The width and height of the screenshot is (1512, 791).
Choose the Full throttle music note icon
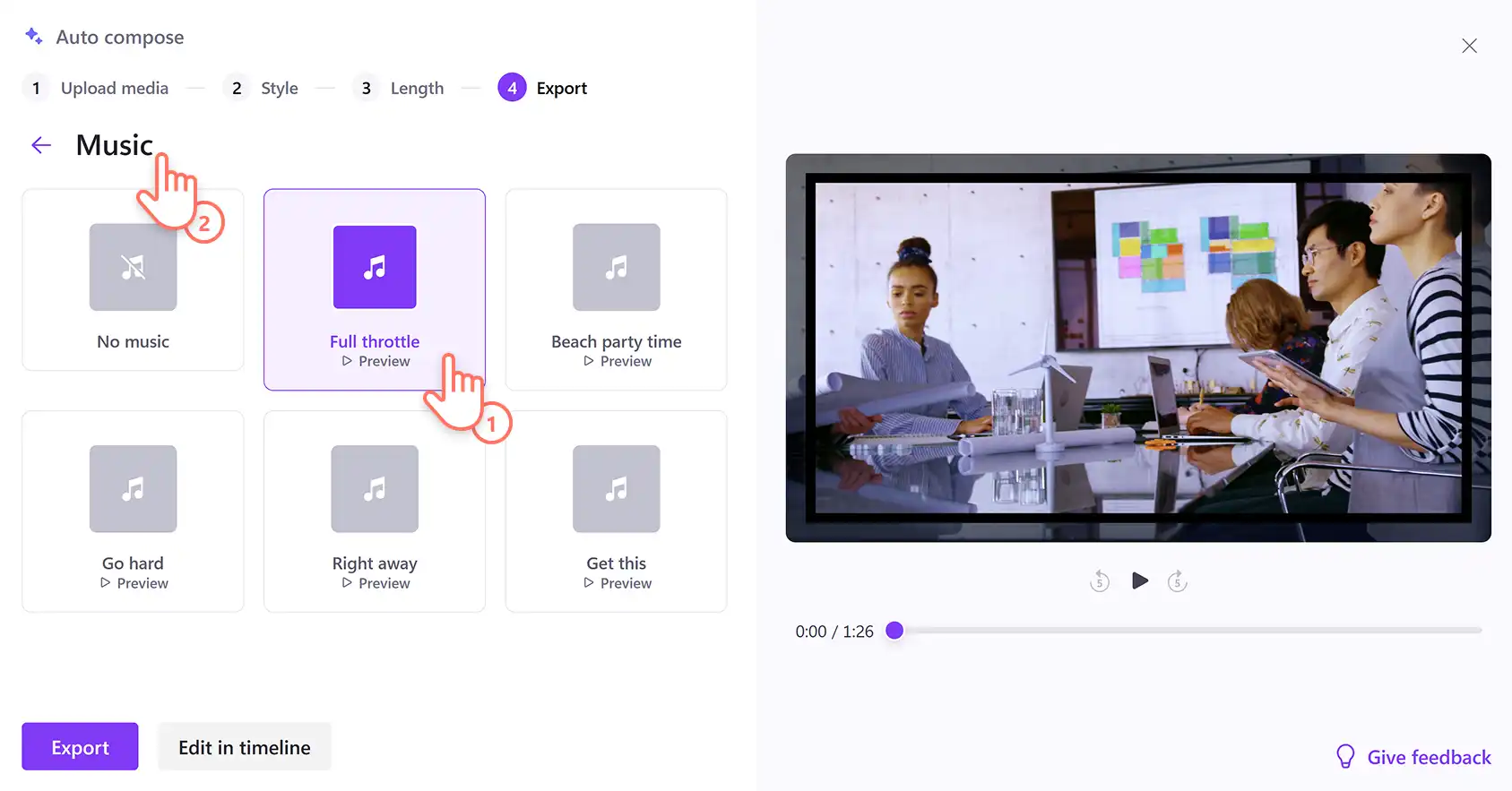[x=375, y=267]
